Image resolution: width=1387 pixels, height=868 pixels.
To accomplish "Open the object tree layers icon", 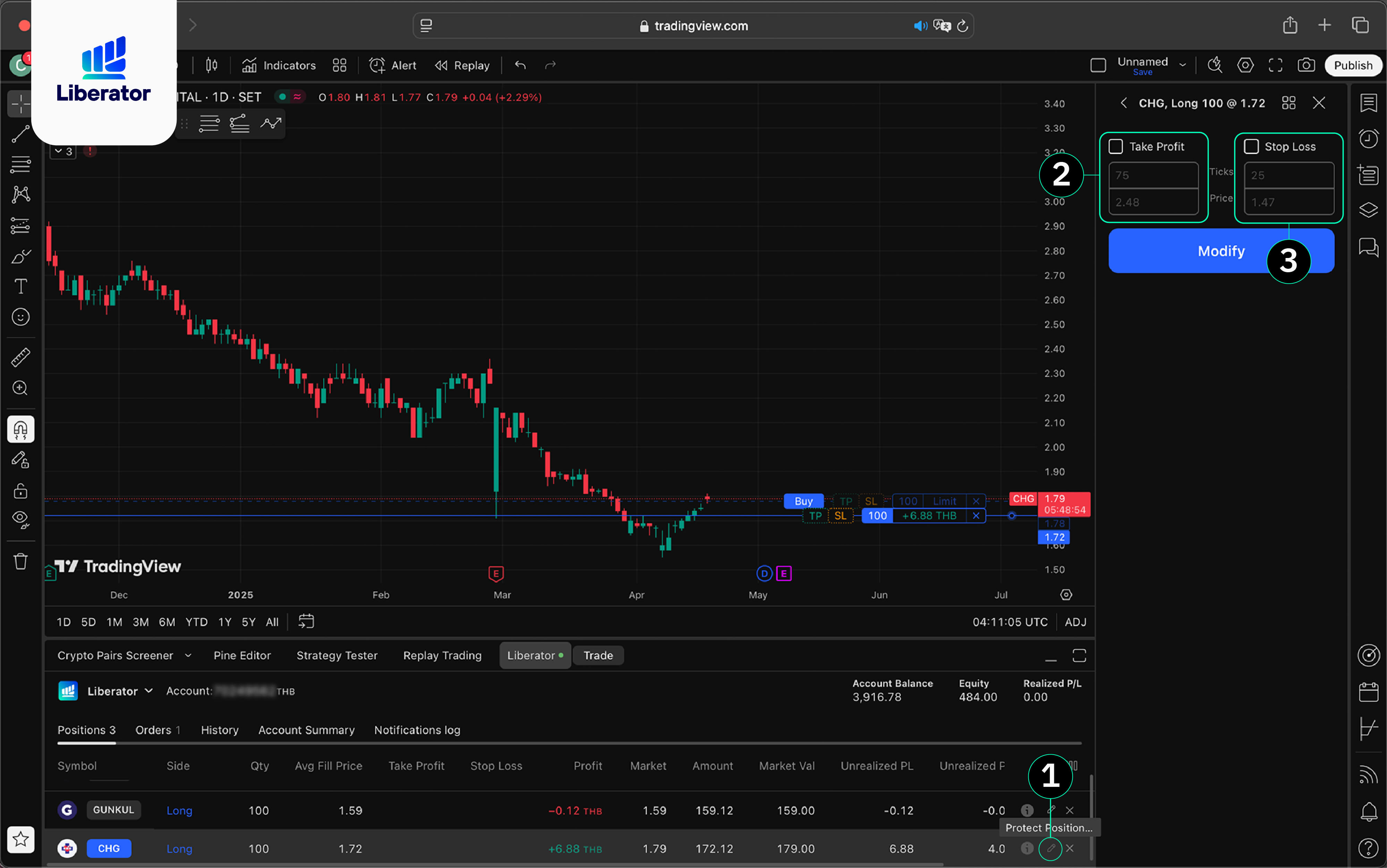I will (1368, 209).
